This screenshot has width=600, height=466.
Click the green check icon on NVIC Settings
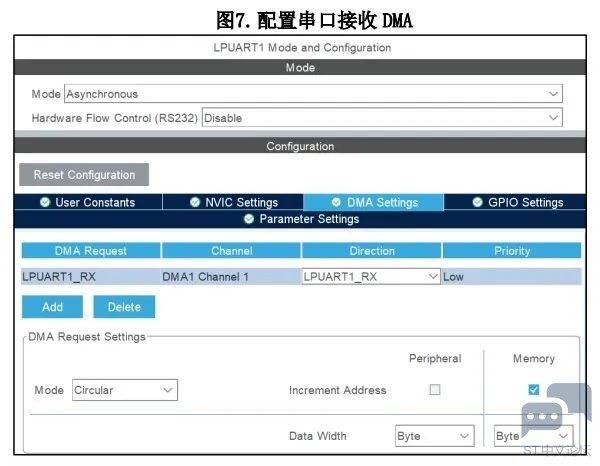(195, 202)
